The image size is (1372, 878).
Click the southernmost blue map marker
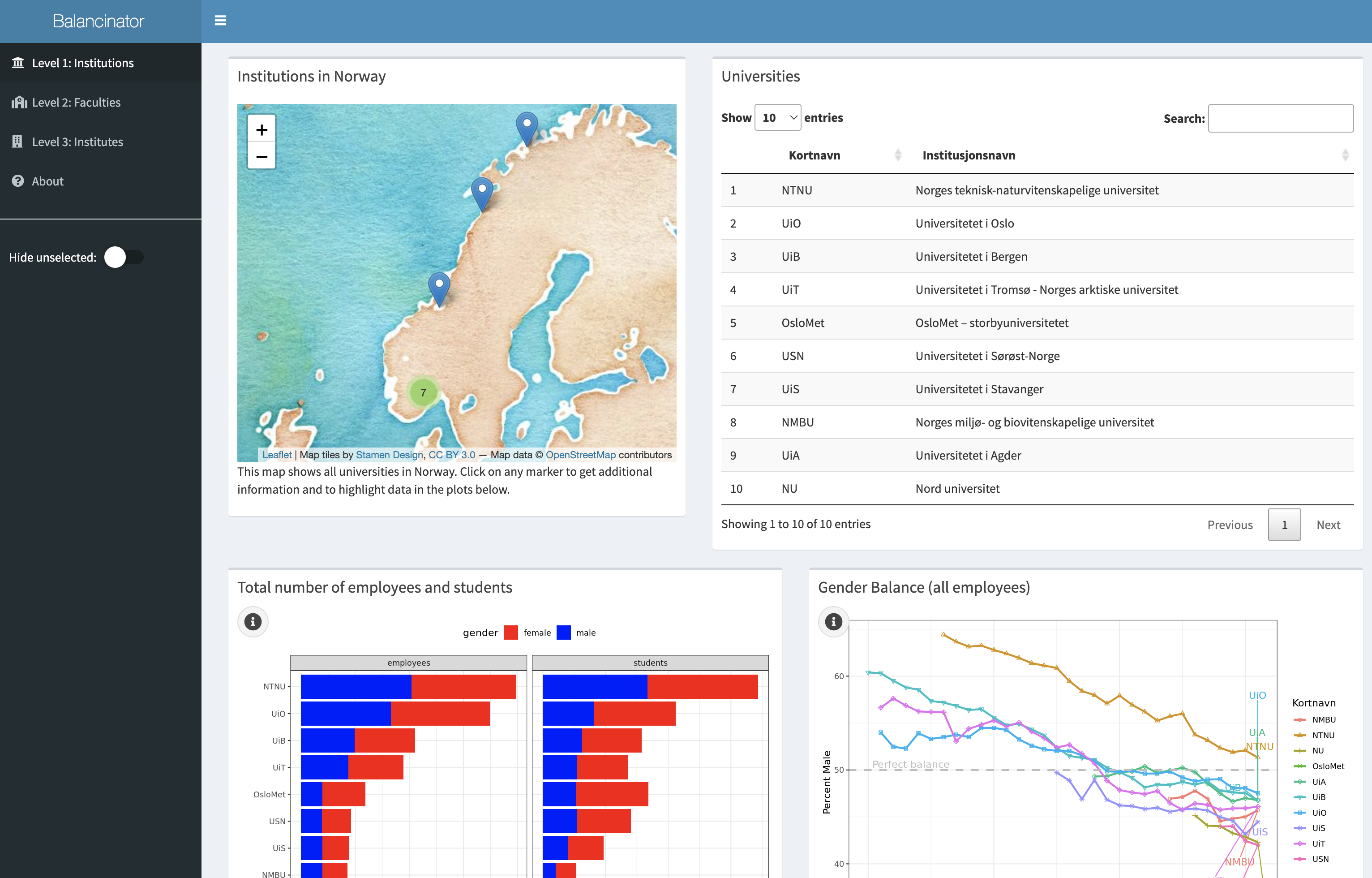tap(439, 290)
